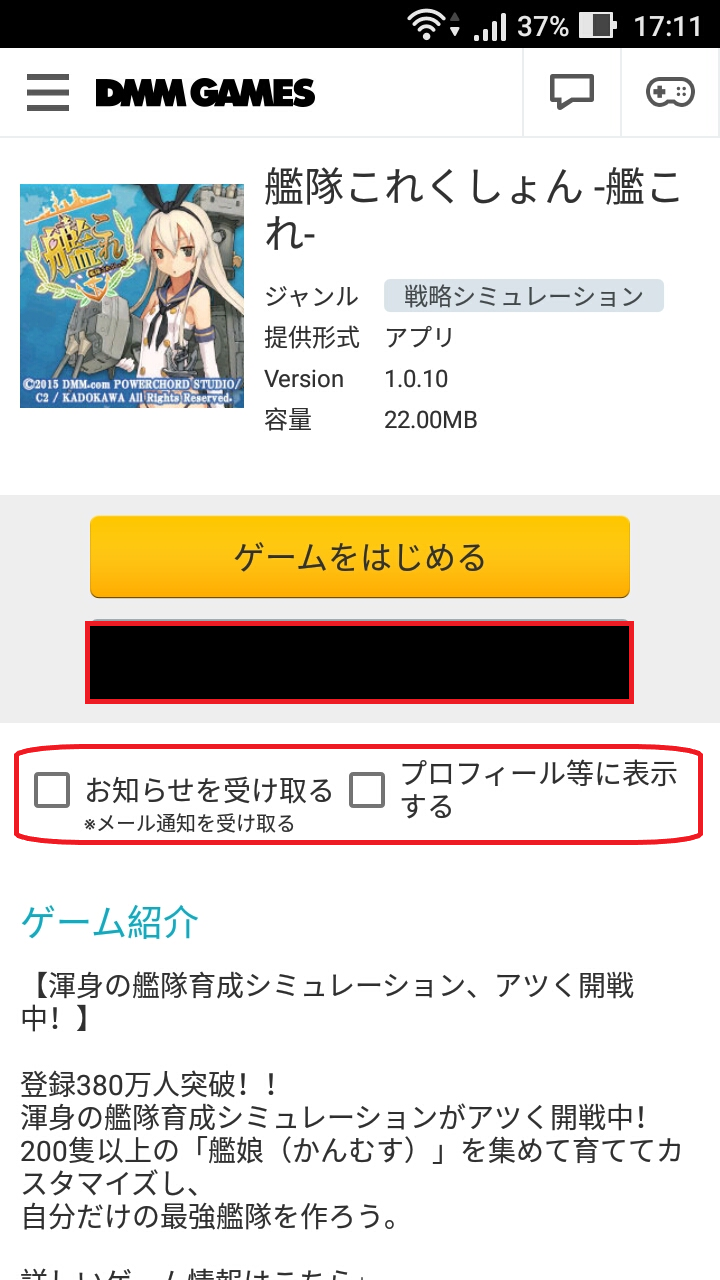720x1280 pixels.
Task: Tap the cellular signal bars icon
Action: tap(489, 25)
